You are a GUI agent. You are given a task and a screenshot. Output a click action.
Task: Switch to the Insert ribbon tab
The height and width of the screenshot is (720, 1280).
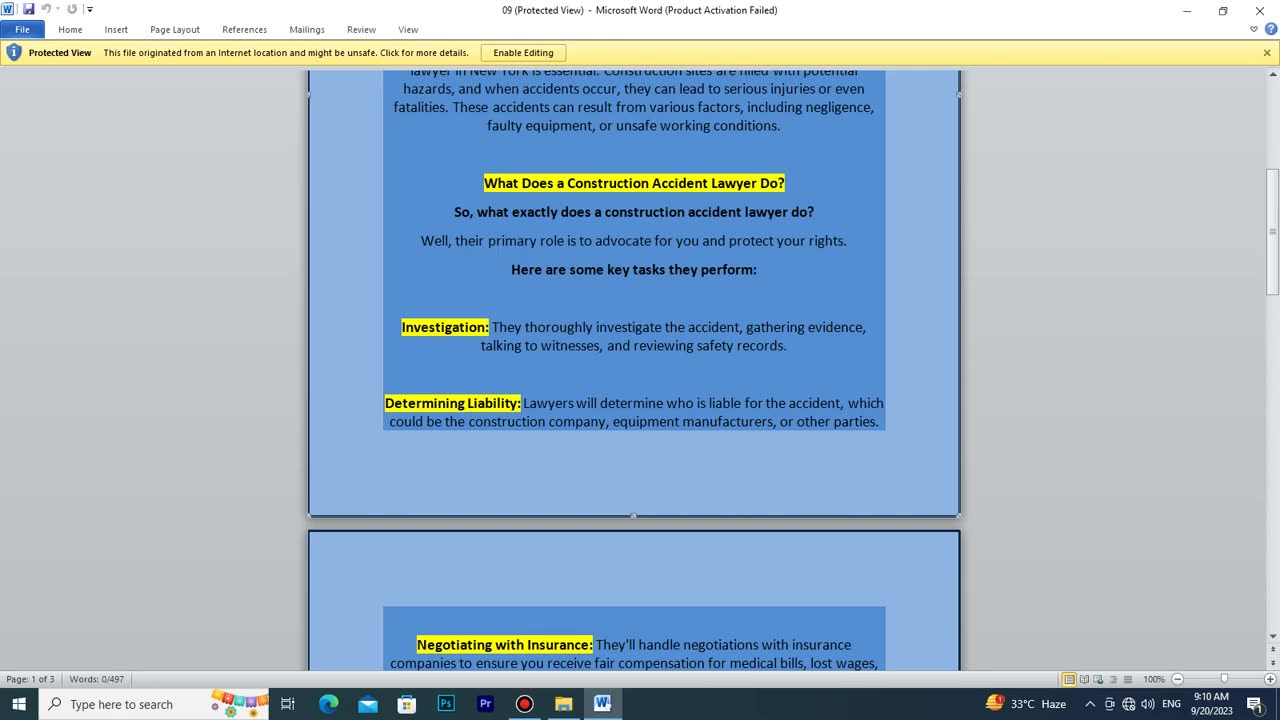tap(116, 30)
